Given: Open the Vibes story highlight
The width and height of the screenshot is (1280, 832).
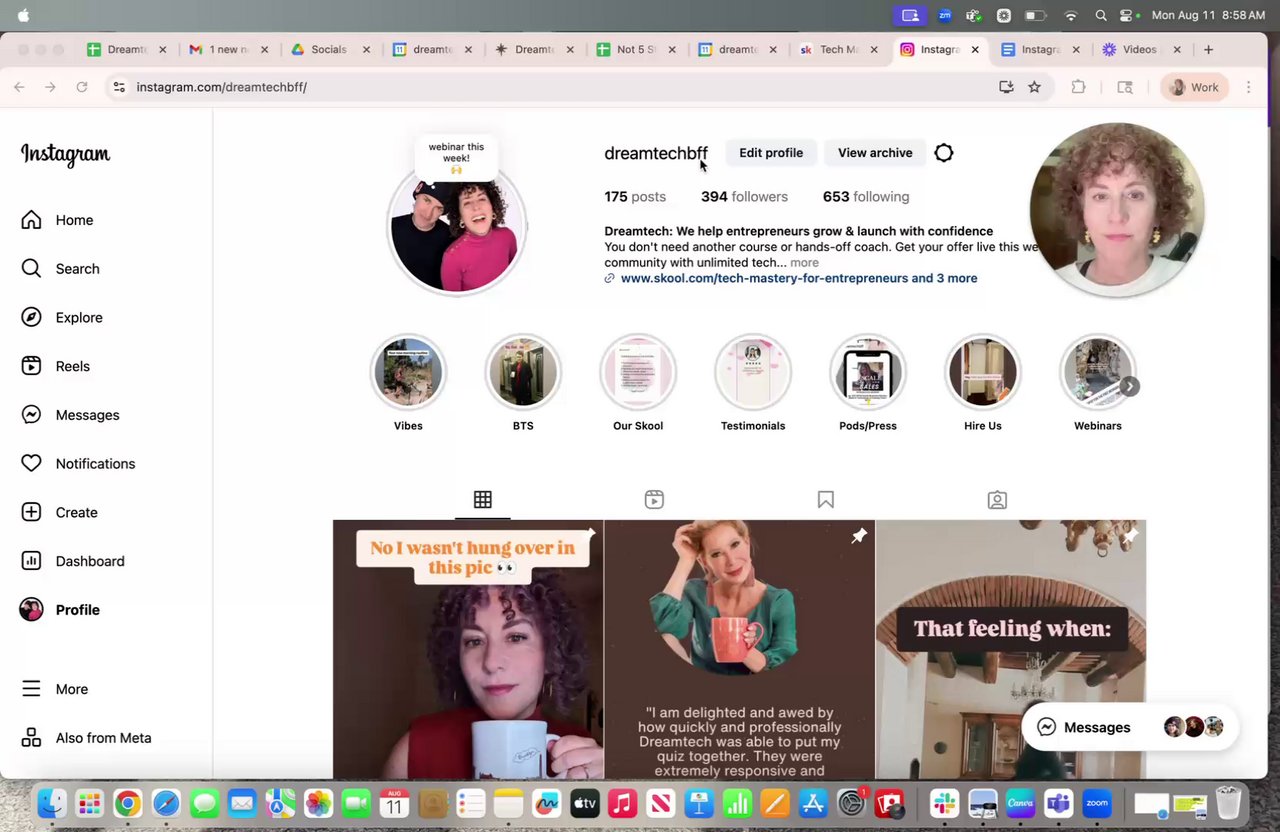Looking at the screenshot, I should point(408,372).
